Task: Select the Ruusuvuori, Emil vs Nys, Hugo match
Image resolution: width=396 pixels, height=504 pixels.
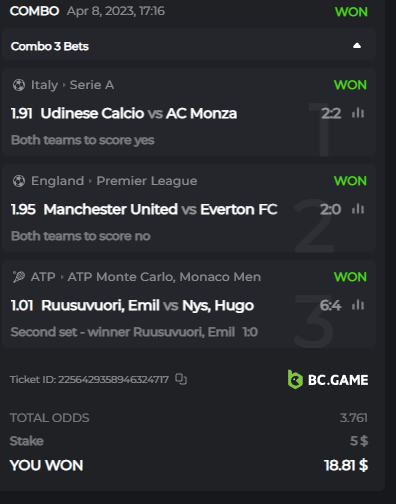Action: pos(148,305)
